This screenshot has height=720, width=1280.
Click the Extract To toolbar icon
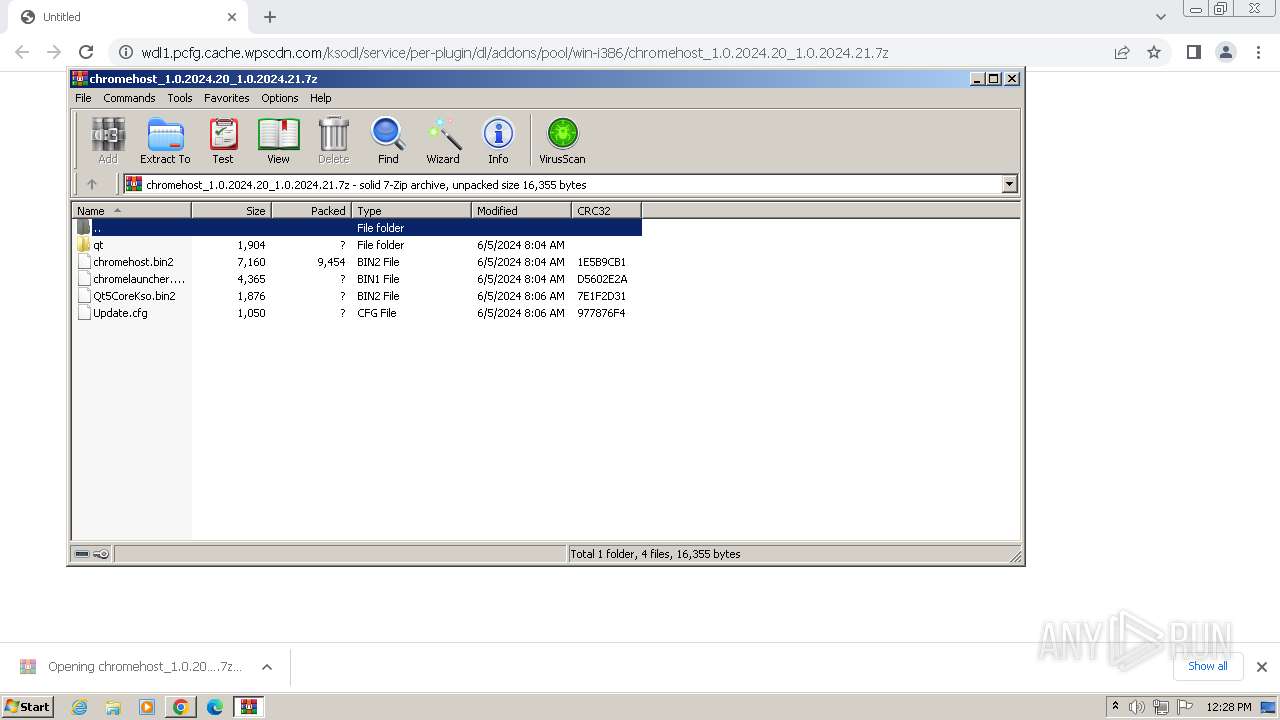pyautogui.click(x=165, y=140)
